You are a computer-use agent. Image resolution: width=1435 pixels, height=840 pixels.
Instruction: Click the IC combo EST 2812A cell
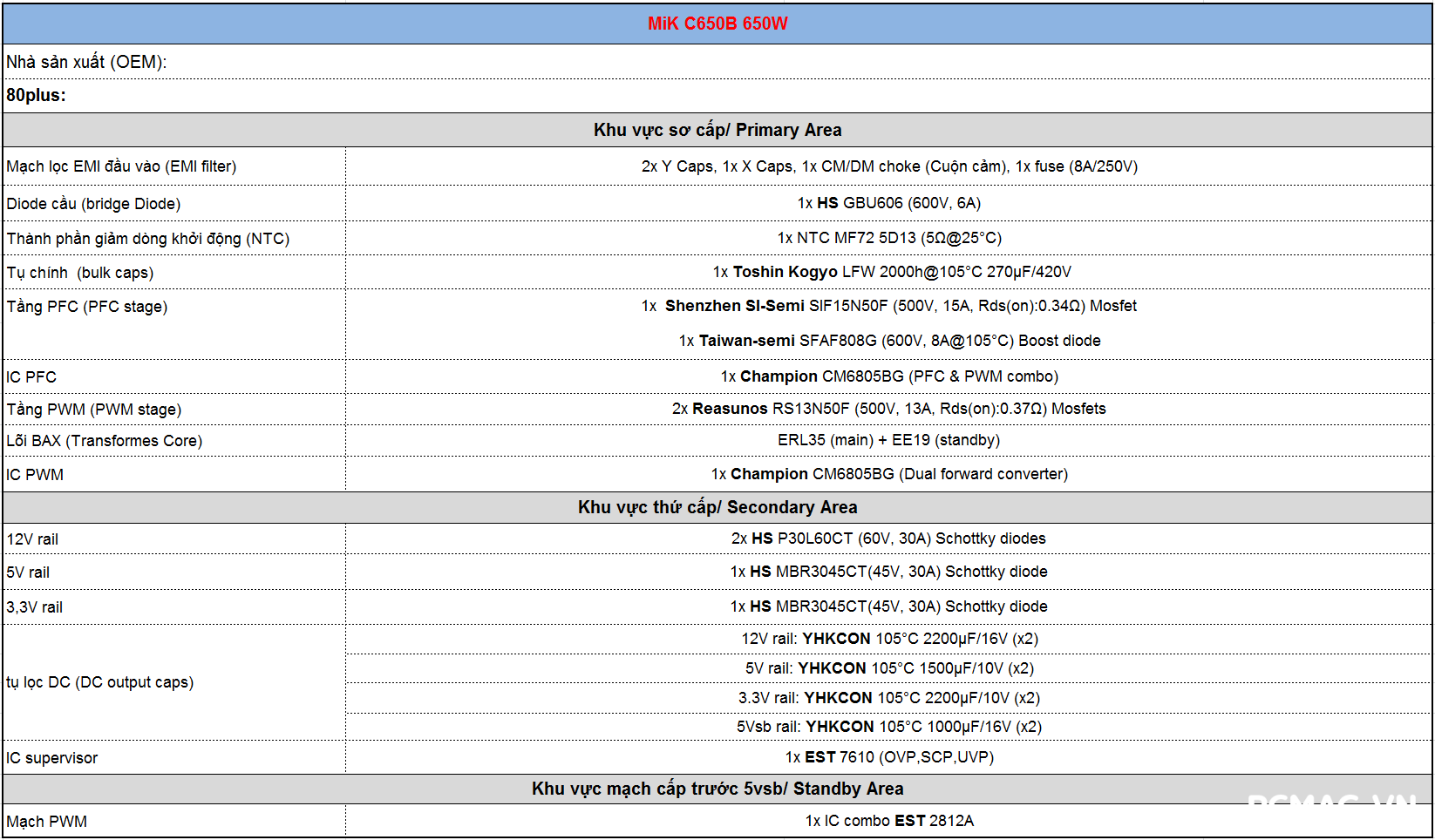click(x=888, y=821)
